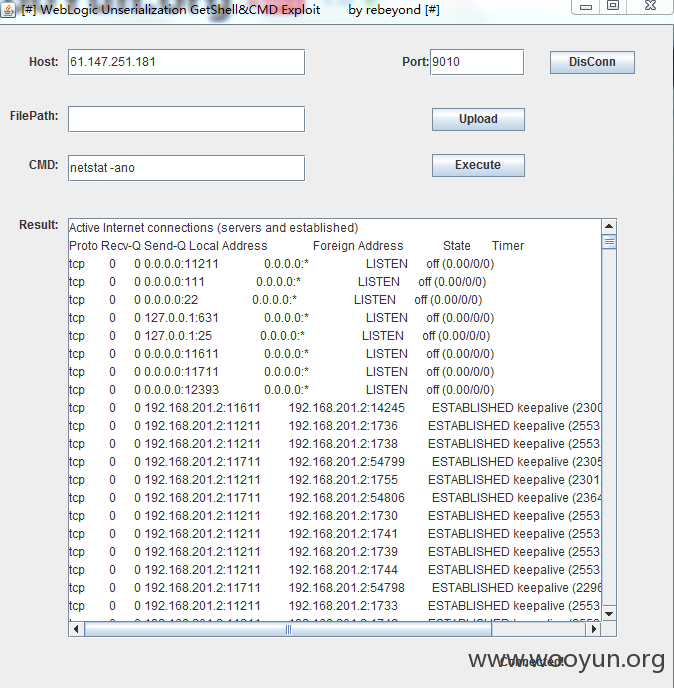Click the result vertical scrollbar down arrow
674x688 pixels.
(x=609, y=613)
